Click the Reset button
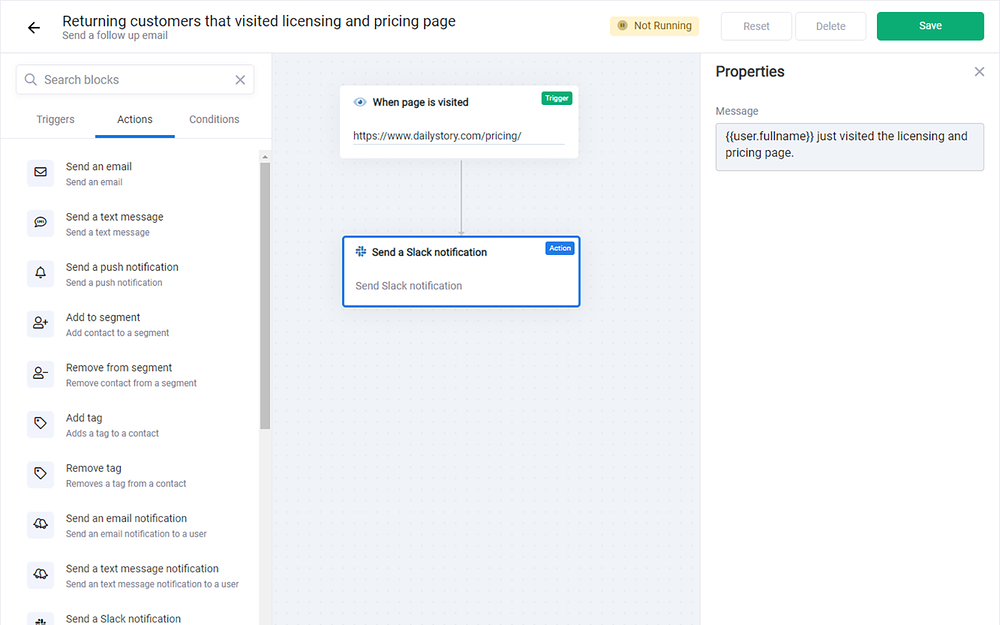 point(756,26)
